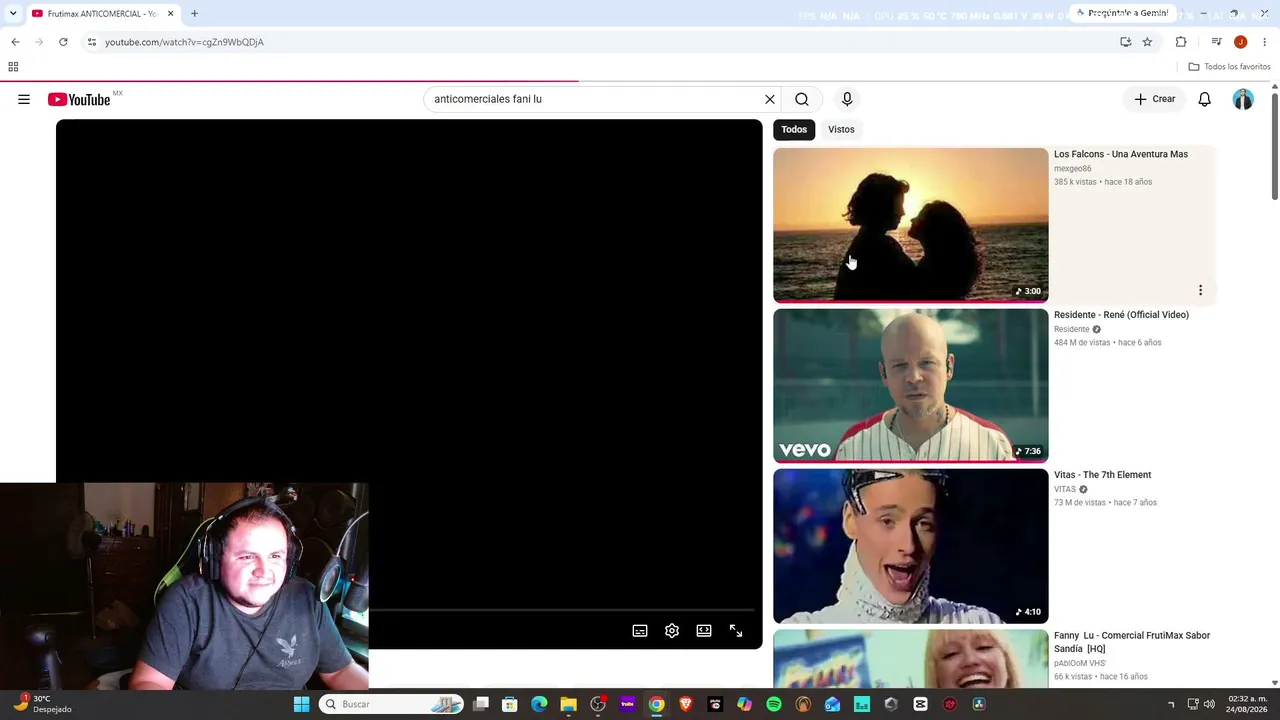1280x720 pixels.
Task: Visit the mexgeo86 channel
Action: pyautogui.click(x=1073, y=169)
